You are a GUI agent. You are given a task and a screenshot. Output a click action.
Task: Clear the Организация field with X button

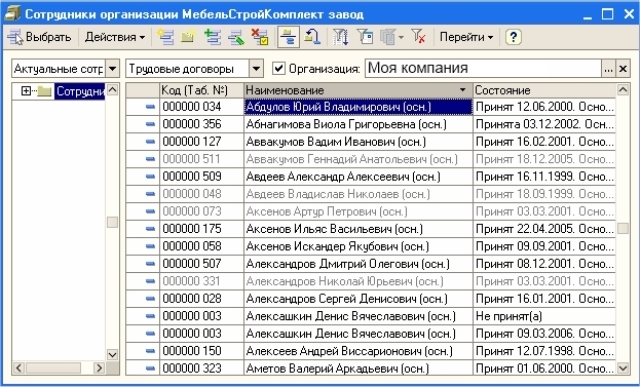point(623,69)
